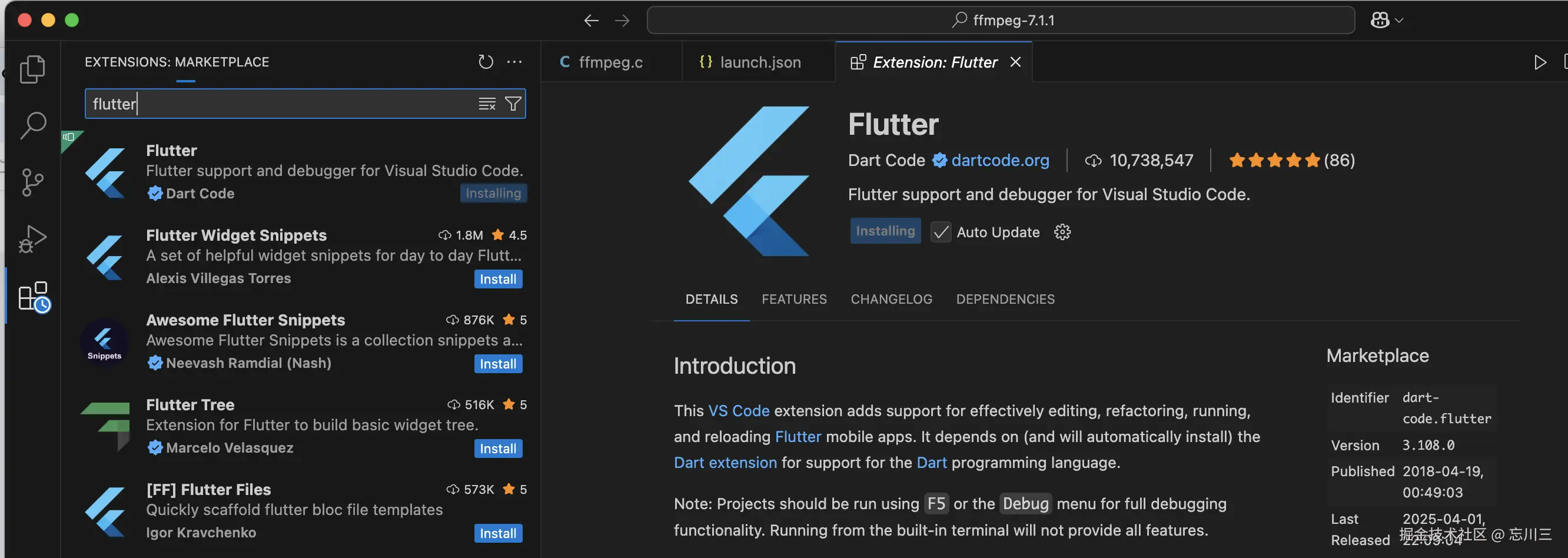Open the dartcode.org publisher link
Screen dimensions: 1568x558
click(x=1000, y=161)
